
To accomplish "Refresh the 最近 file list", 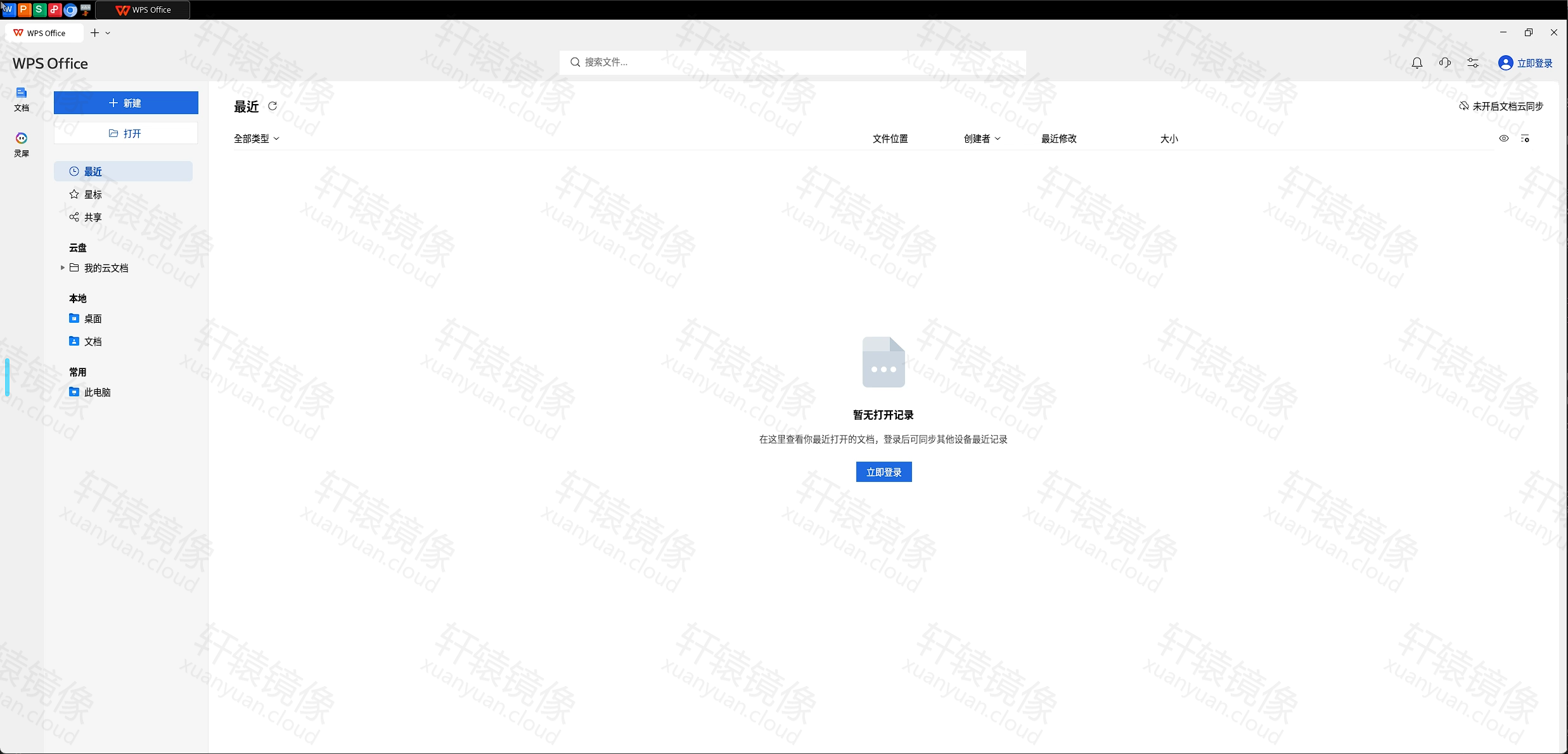I will click(273, 106).
